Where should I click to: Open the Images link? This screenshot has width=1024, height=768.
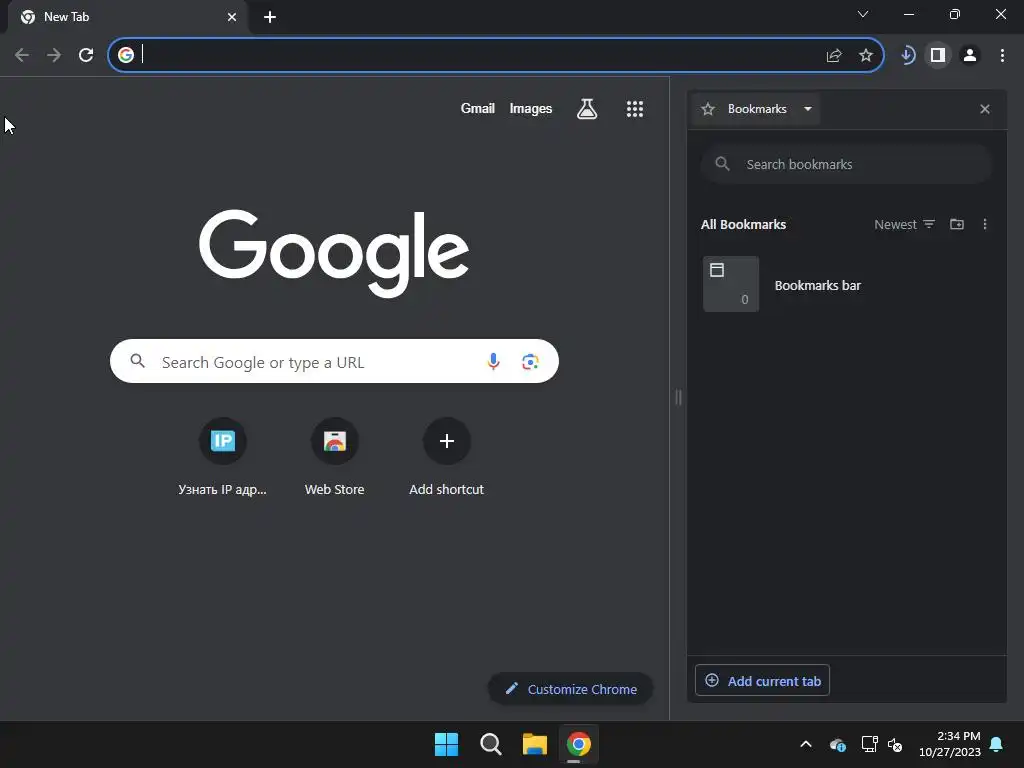click(x=530, y=108)
